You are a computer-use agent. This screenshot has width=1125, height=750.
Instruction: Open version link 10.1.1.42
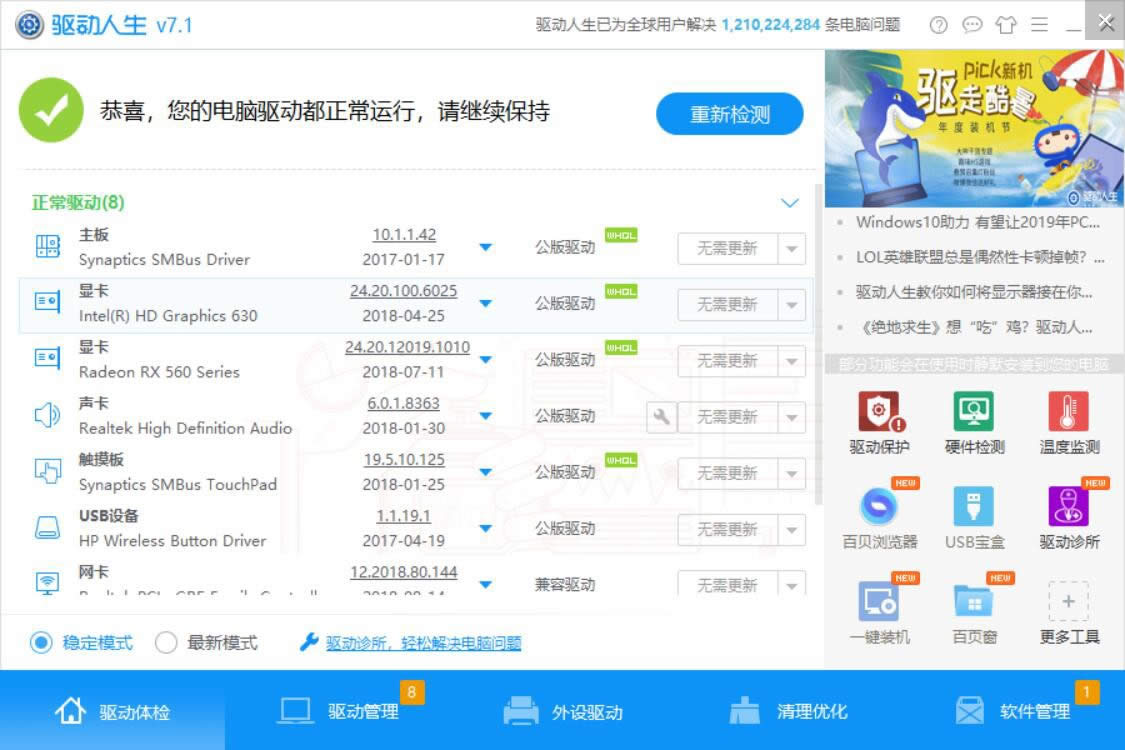(x=404, y=235)
